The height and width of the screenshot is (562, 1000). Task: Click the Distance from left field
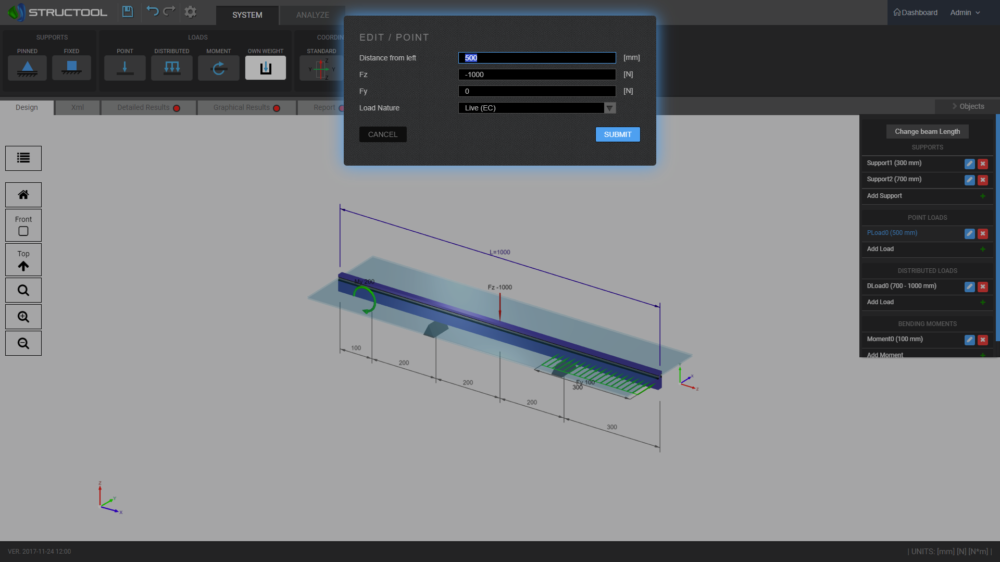[537, 57]
